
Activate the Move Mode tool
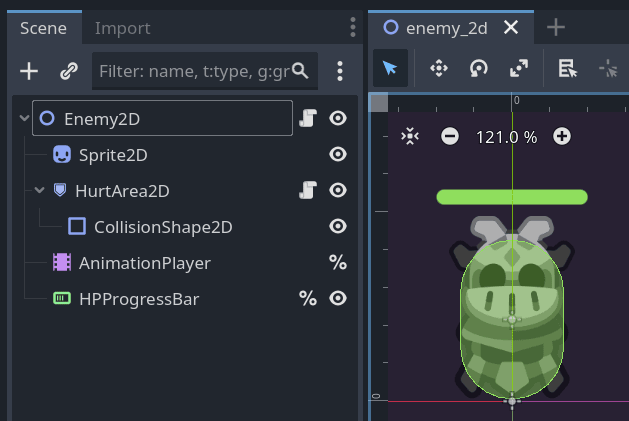pyautogui.click(x=438, y=68)
